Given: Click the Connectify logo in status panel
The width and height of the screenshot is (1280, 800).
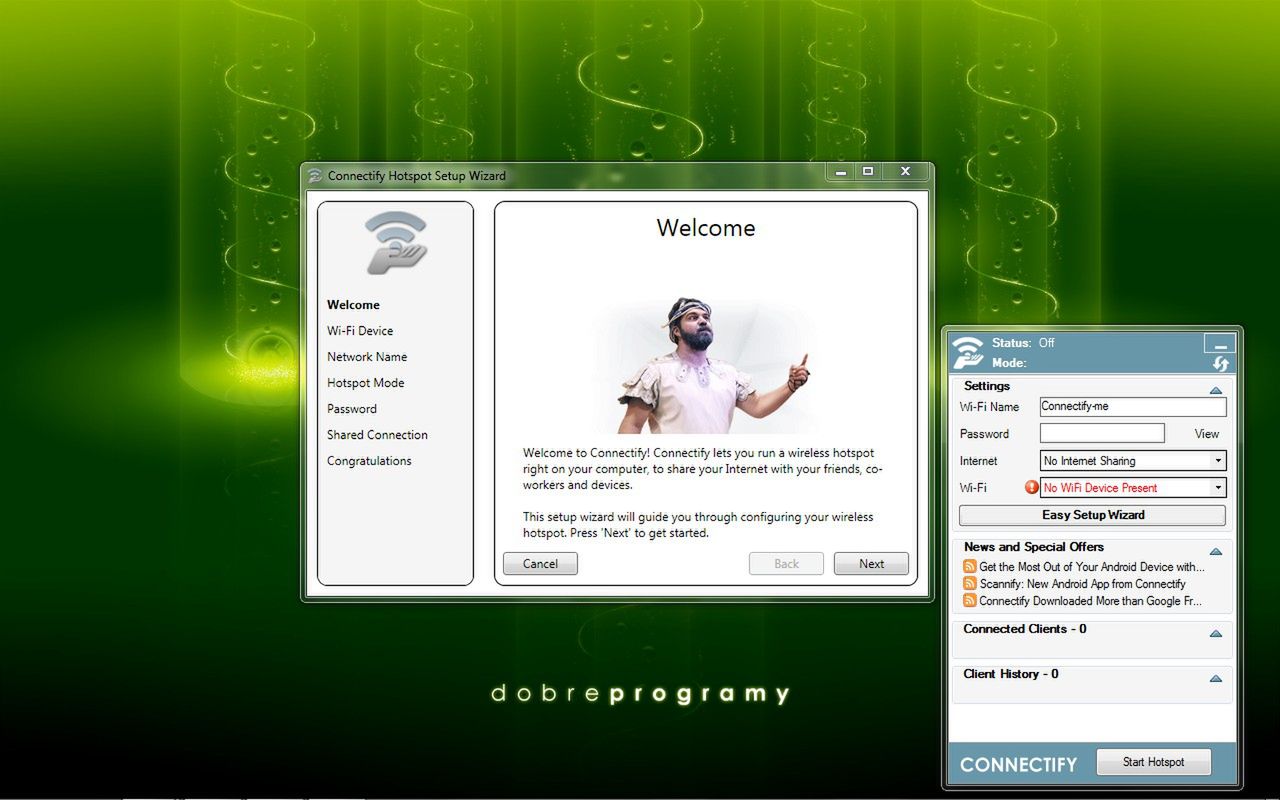Looking at the screenshot, I should click(x=968, y=352).
